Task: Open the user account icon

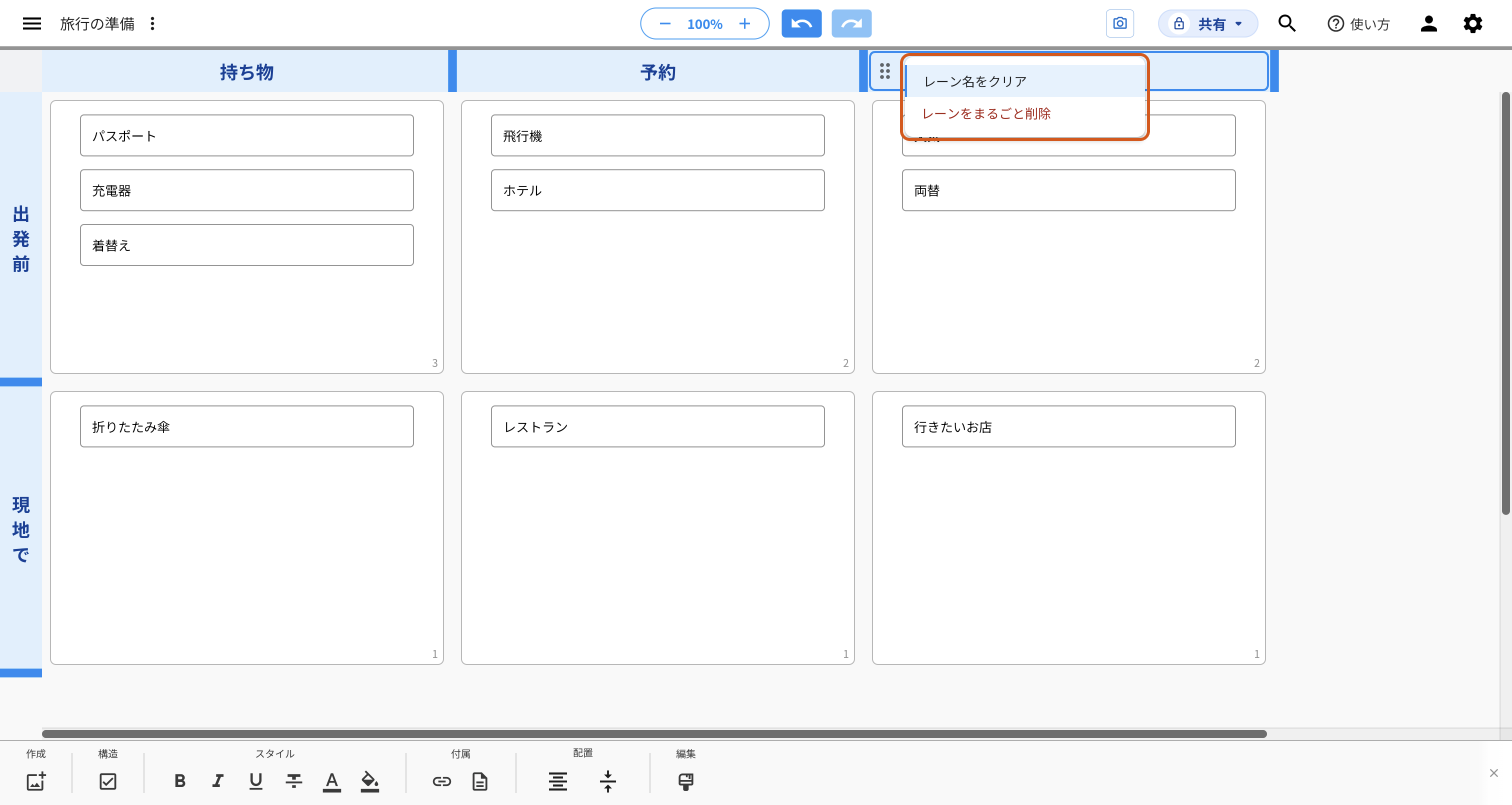Action: tap(1429, 23)
